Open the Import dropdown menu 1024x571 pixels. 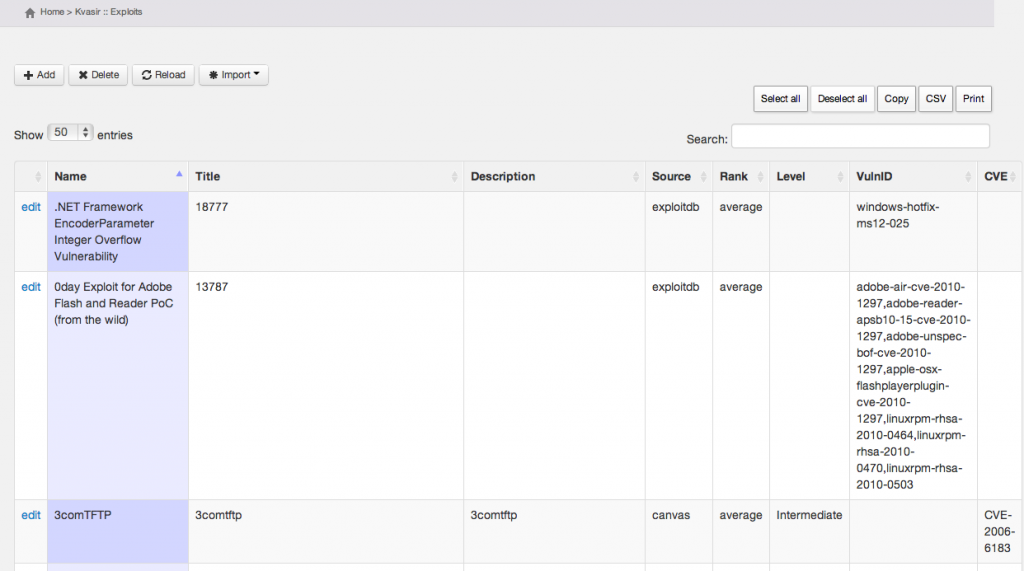233,75
